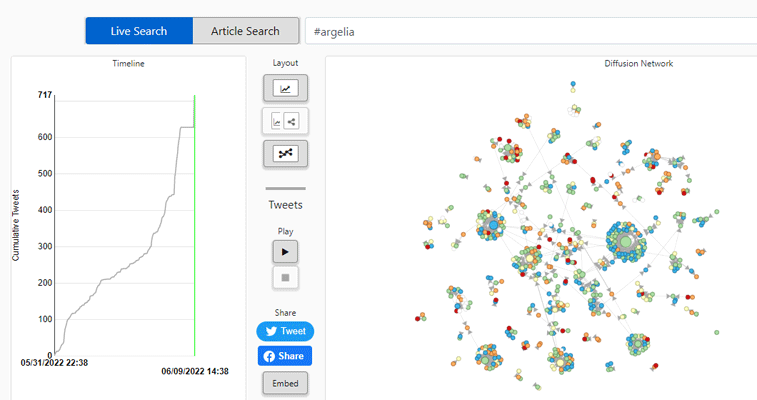Open the Embed option
The width and height of the screenshot is (757, 400).
[x=285, y=384]
